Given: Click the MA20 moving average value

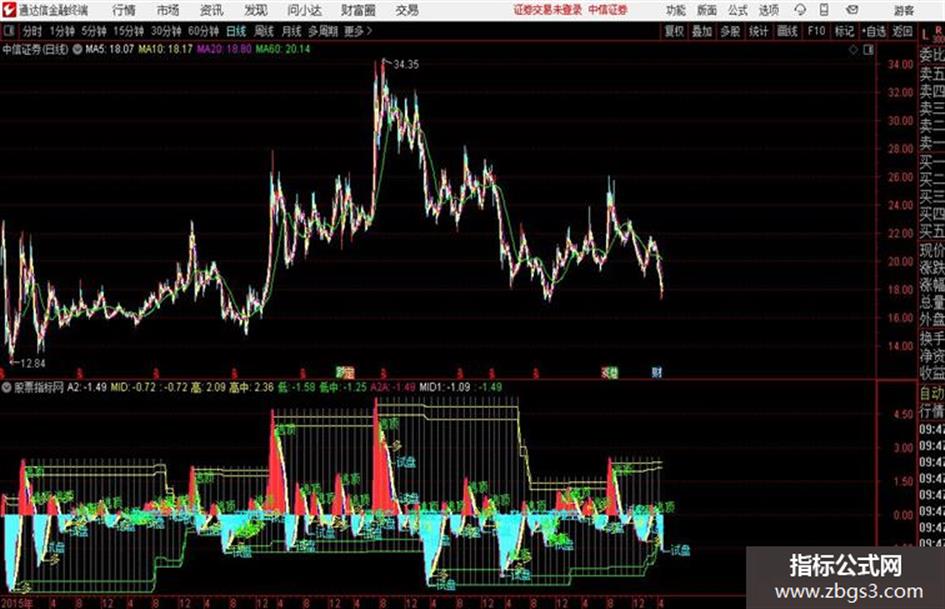Looking at the screenshot, I should click(224, 49).
